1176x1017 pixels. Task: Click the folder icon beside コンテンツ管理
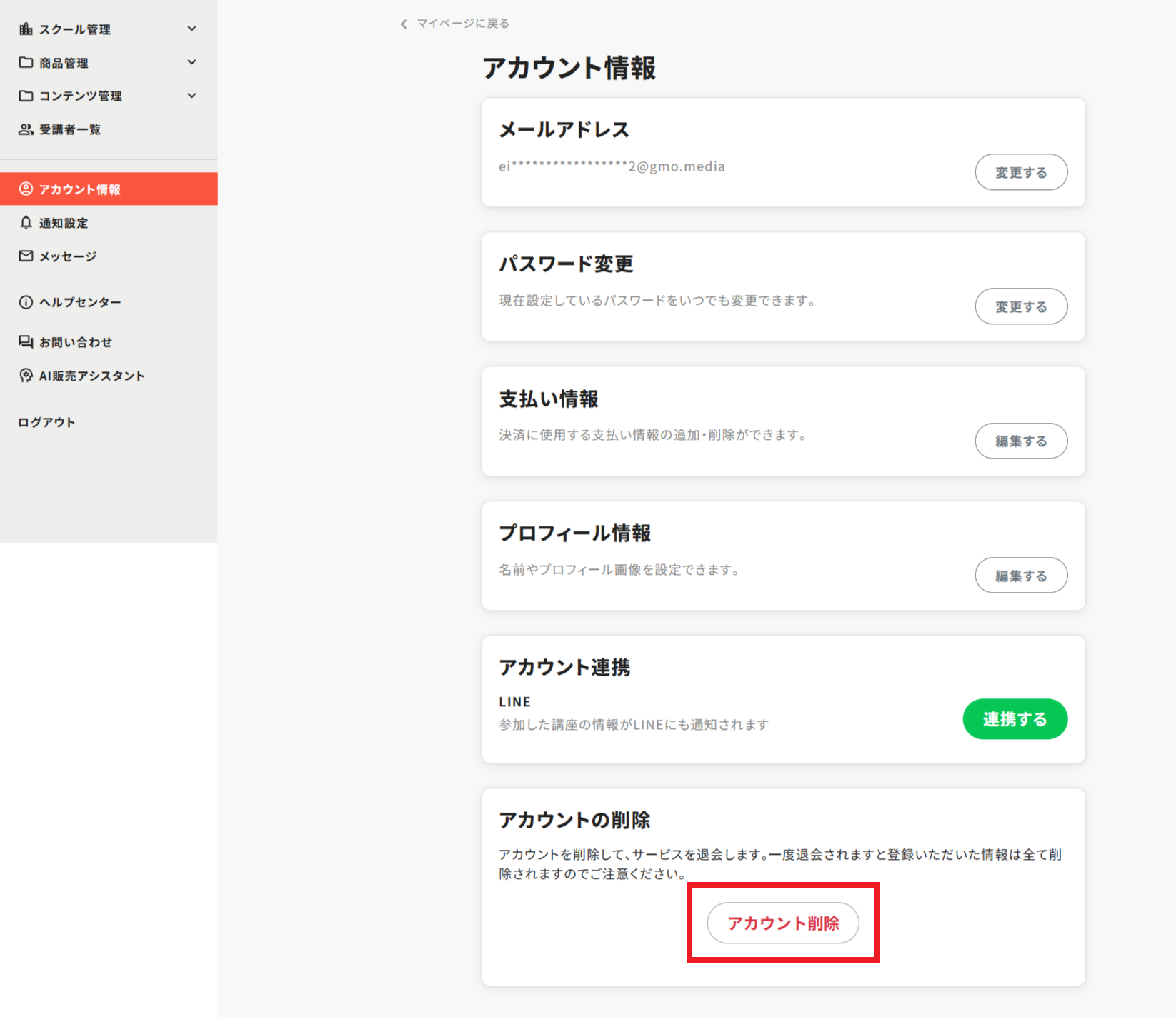[26, 96]
